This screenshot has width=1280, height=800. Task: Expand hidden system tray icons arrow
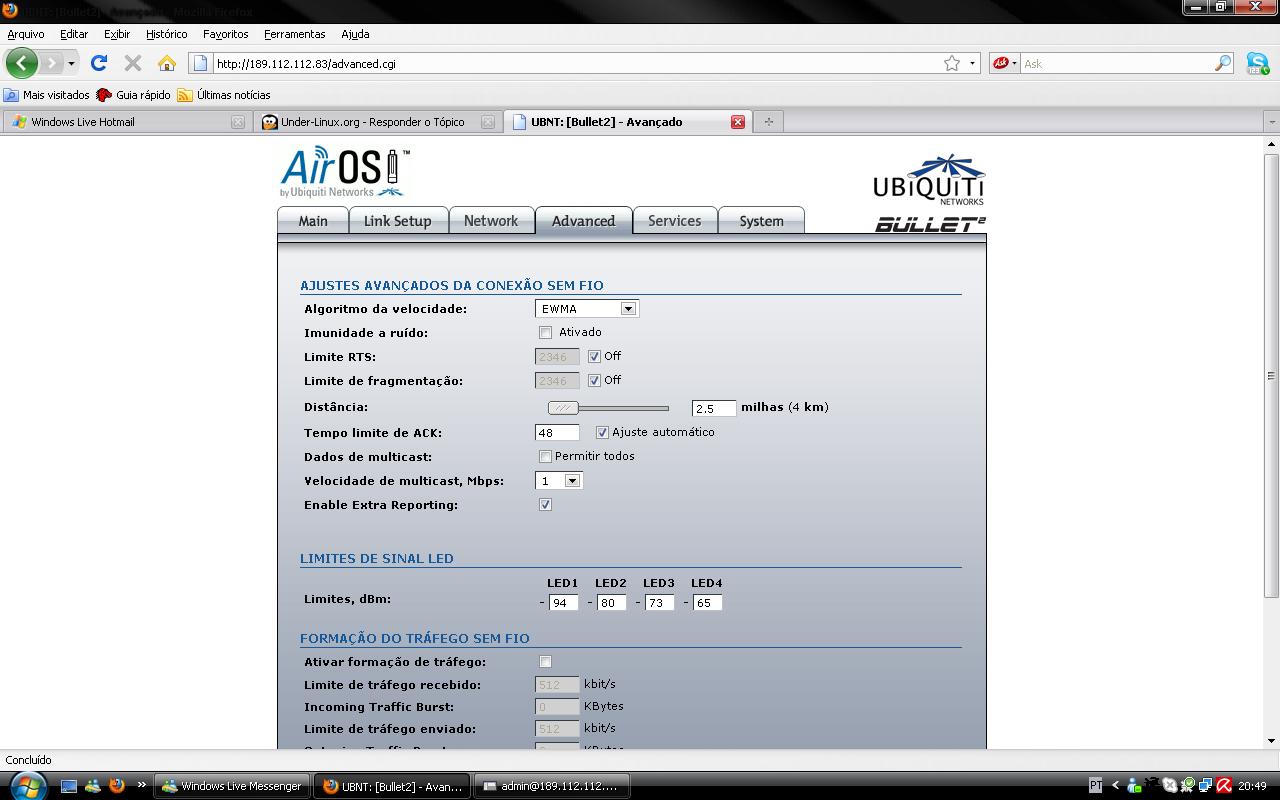[1115, 786]
